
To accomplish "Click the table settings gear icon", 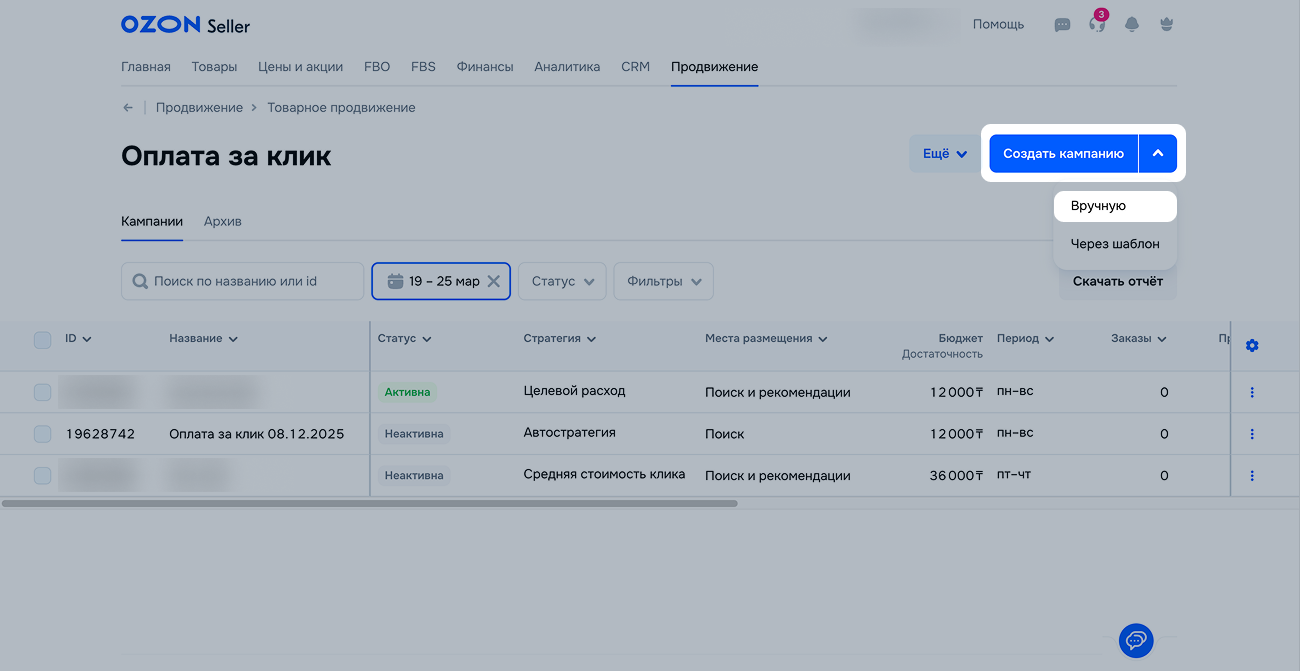I will tap(1252, 345).
